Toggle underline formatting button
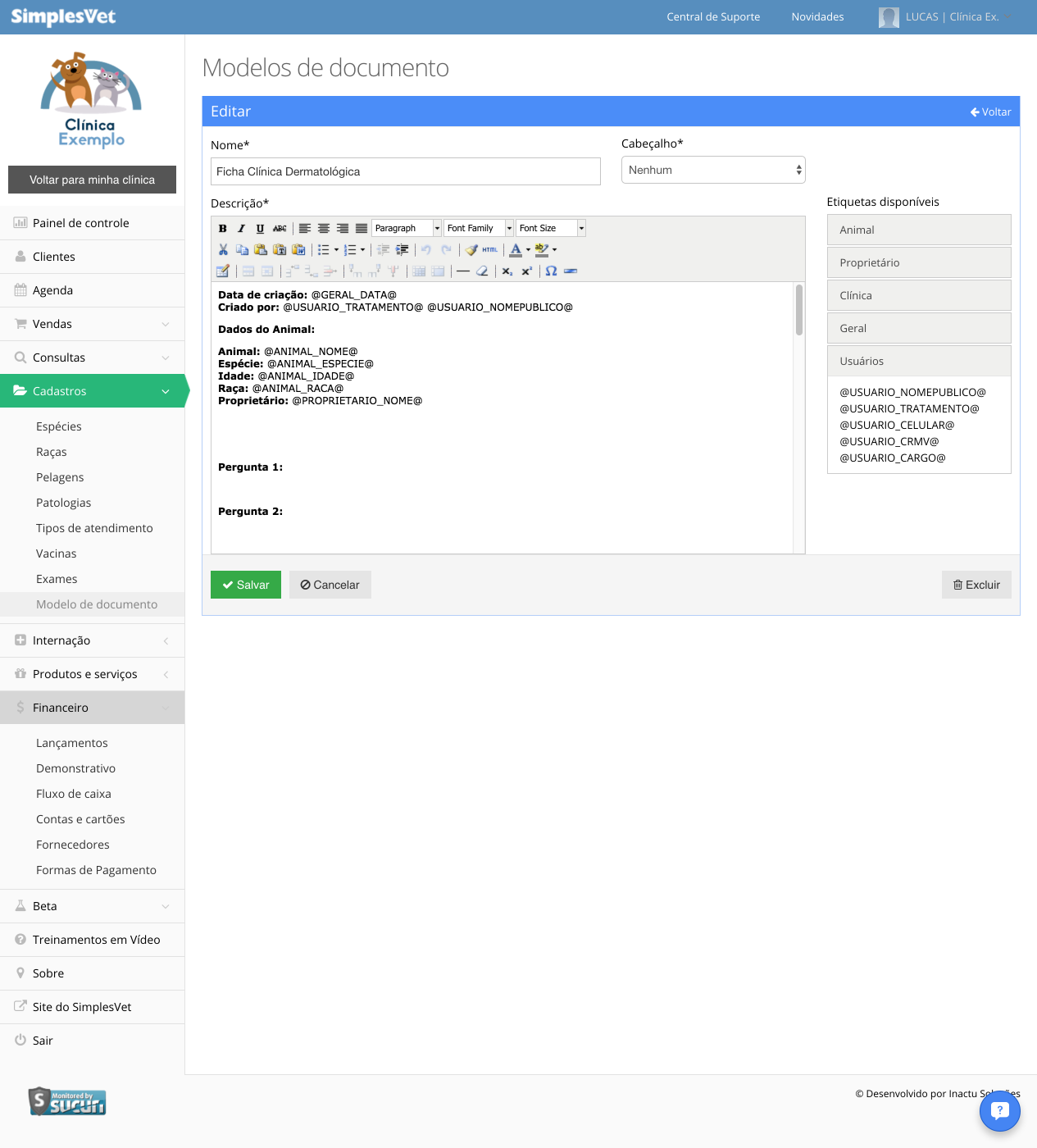Viewport: 1037px width, 1148px height. pyautogui.click(x=260, y=229)
